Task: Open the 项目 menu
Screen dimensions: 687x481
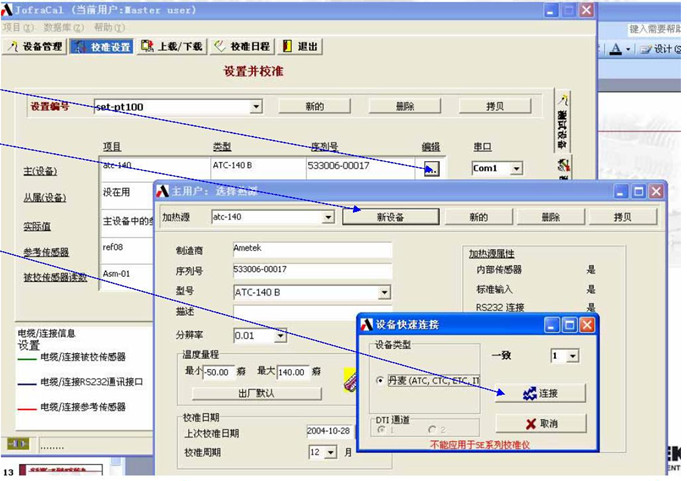Action: tap(13, 28)
